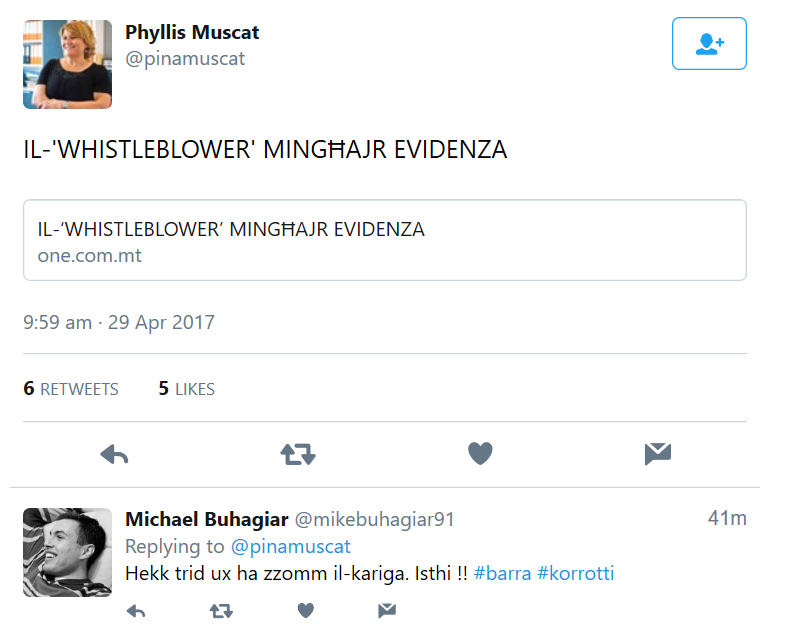Image resolution: width=791 pixels, height=637 pixels.
Task: Follow Phyllis Muscat with the add-user button
Action: [x=709, y=43]
